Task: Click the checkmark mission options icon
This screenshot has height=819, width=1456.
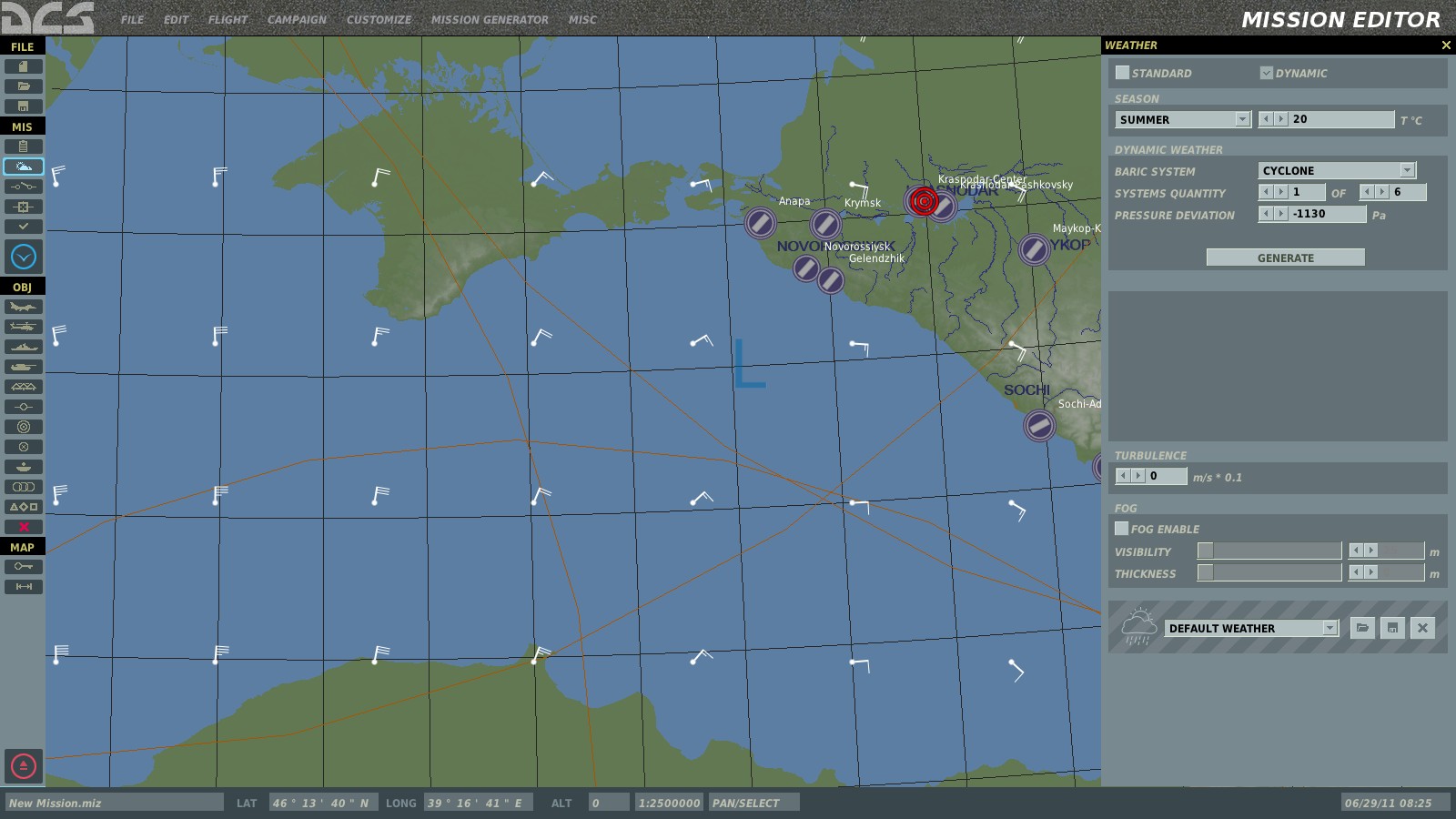Action: tap(24, 227)
